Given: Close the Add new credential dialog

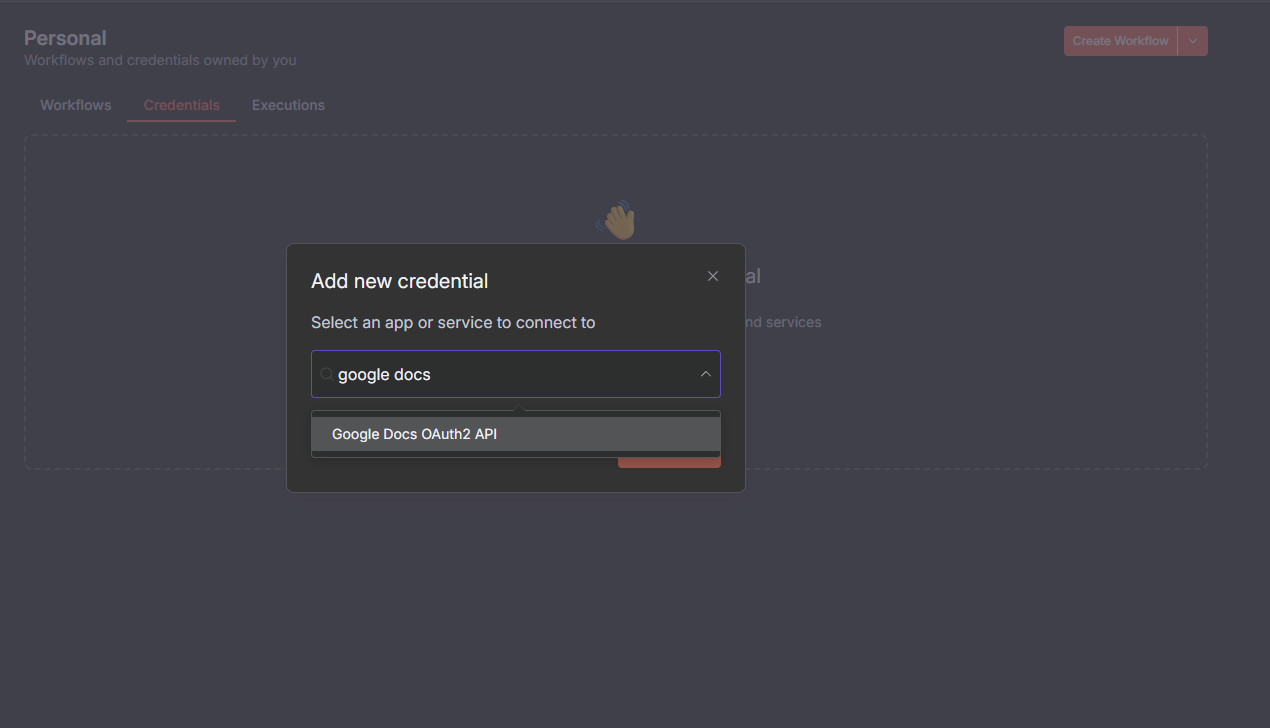Looking at the screenshot, I should [x=713, y=276].
